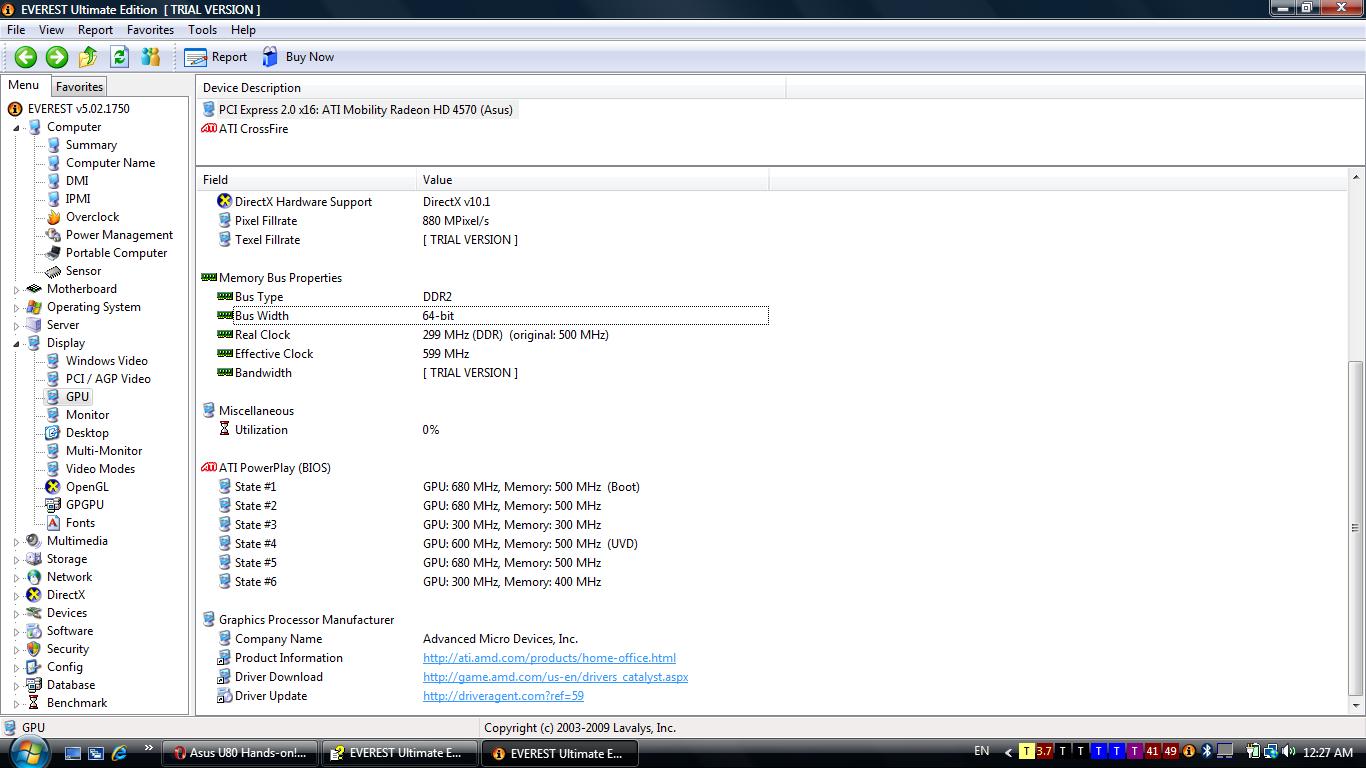1366x768 pixels.
Task: Open the Sensor page in the tree
Action: pyautogui.click(x=83, y=271)
